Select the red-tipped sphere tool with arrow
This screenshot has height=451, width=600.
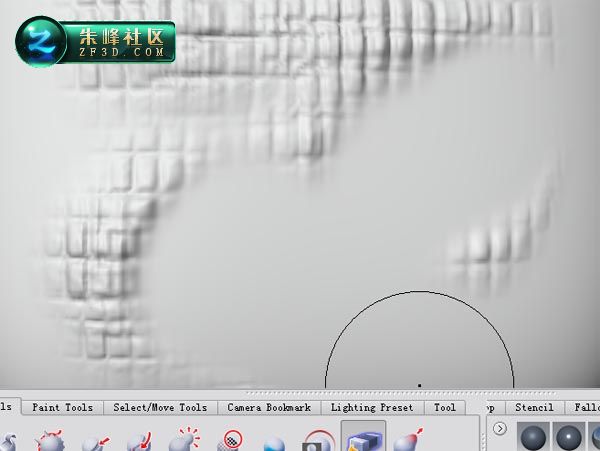click(x=408, y=440)
